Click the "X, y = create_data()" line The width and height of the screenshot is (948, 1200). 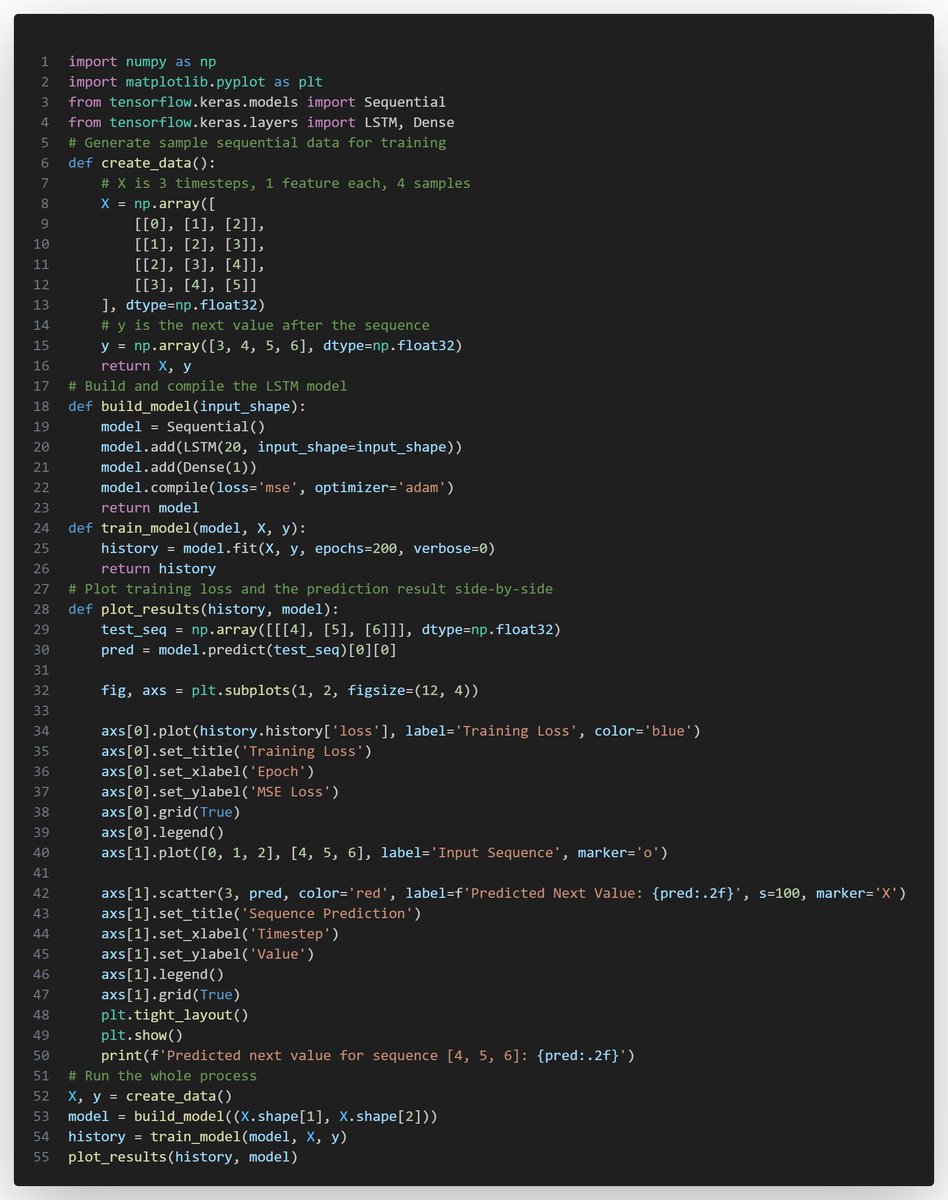point(149,1095)
